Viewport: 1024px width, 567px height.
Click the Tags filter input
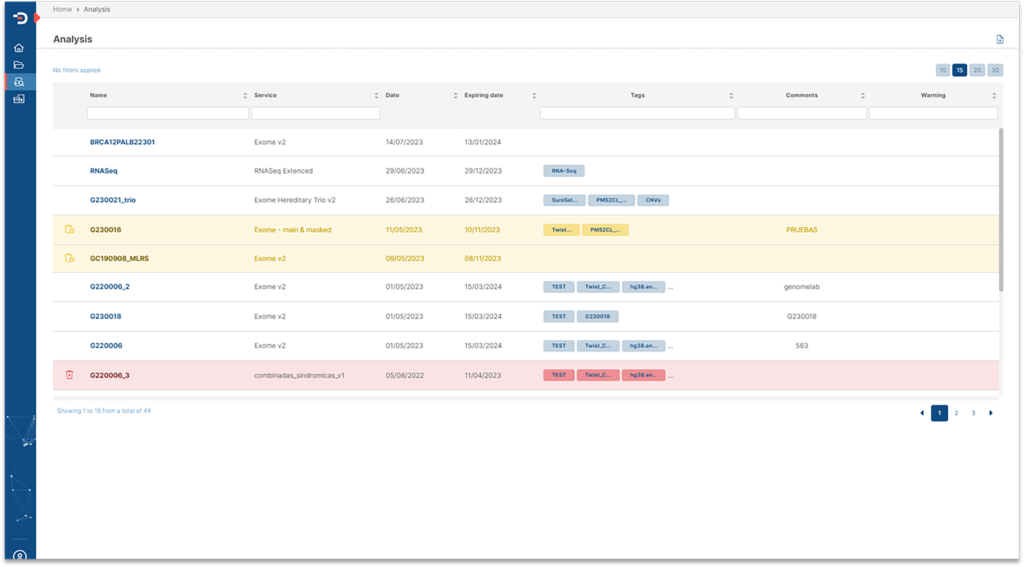click(637, 113)
